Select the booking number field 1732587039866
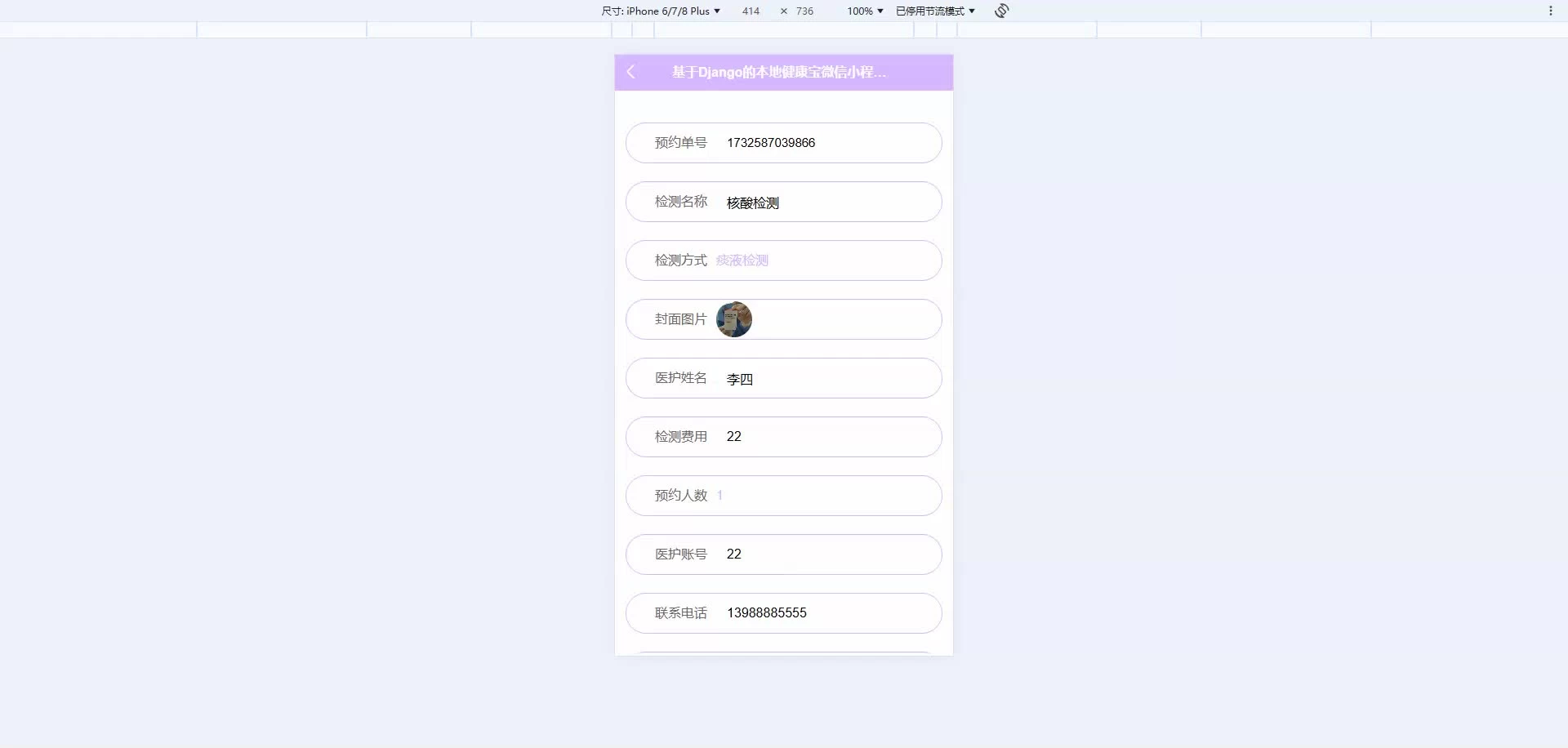This screenshot has height=748, width=1568. pos(784,143)
